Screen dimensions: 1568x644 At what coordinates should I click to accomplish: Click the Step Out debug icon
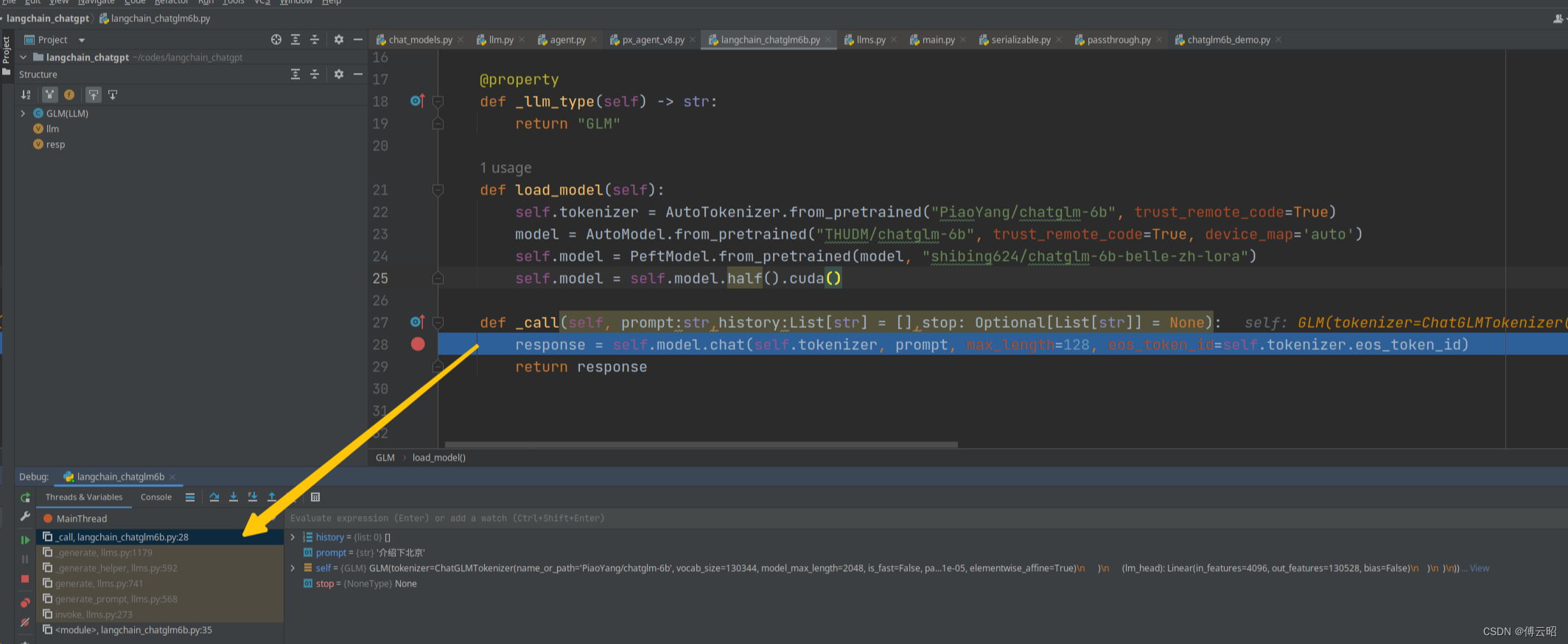272,497
